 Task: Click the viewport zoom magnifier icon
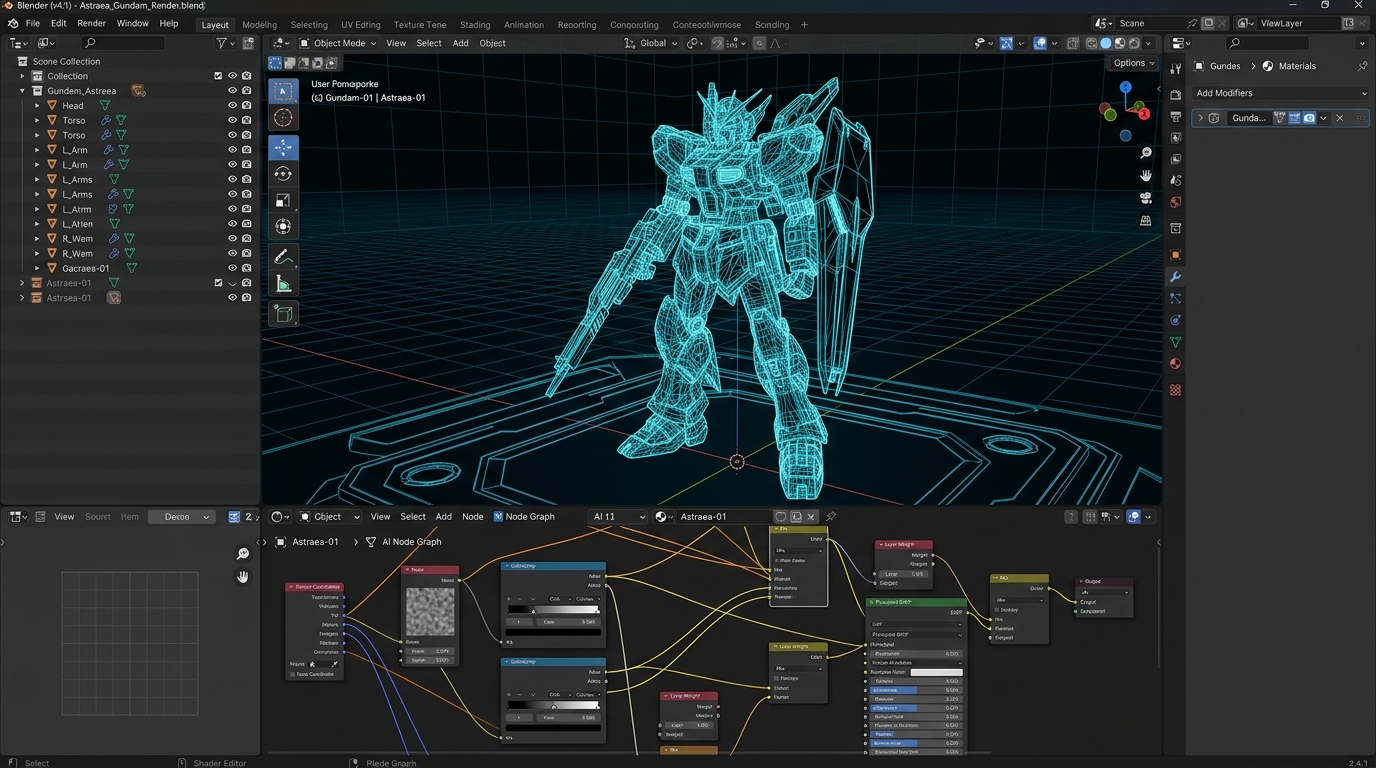point(1146,153)
